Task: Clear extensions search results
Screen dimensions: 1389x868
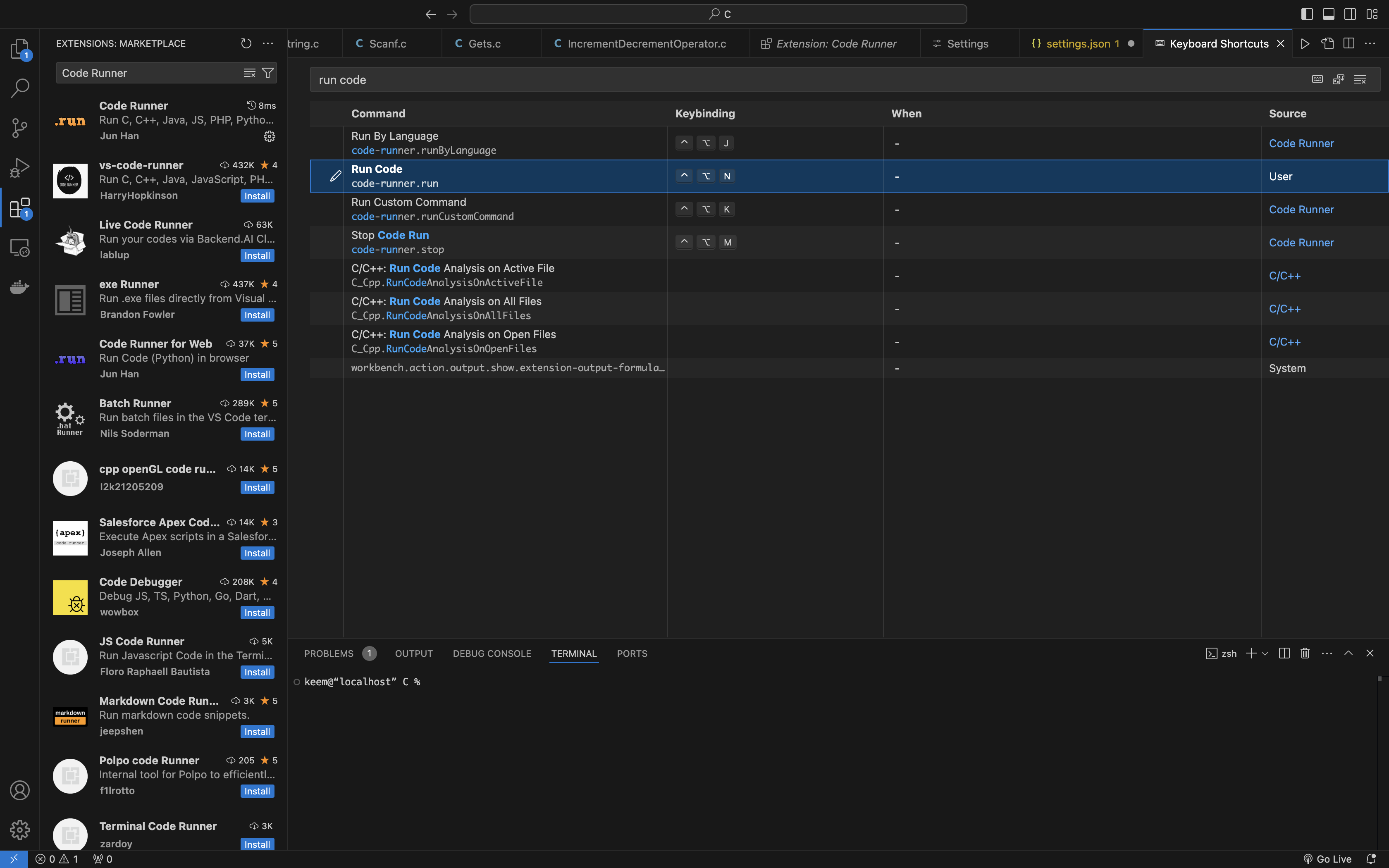Action: [x=249, y=73]
